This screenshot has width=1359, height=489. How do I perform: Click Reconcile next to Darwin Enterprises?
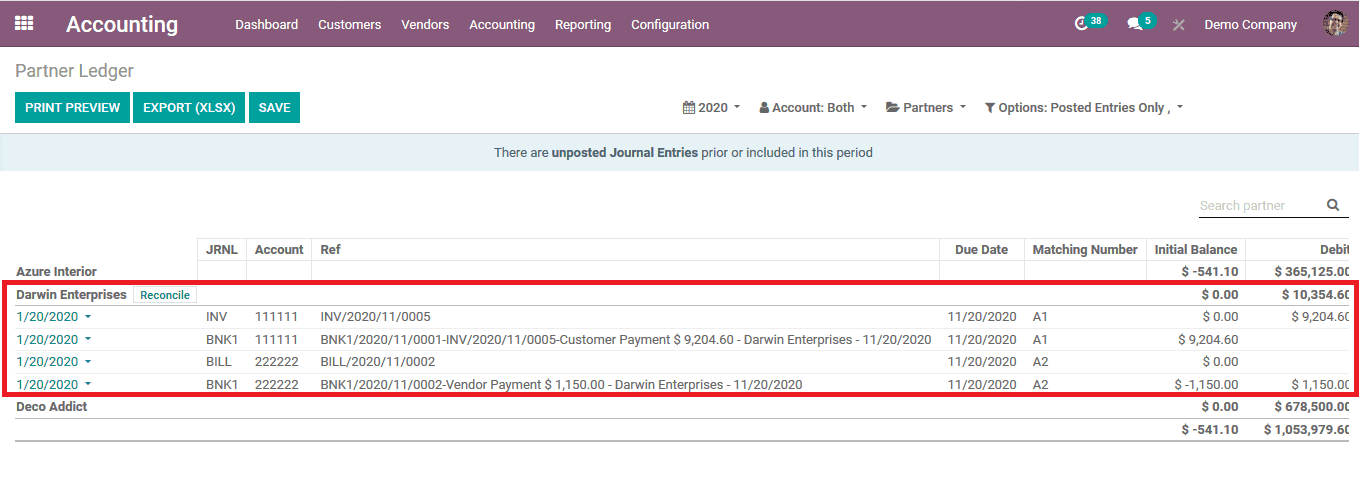point(165,295)
